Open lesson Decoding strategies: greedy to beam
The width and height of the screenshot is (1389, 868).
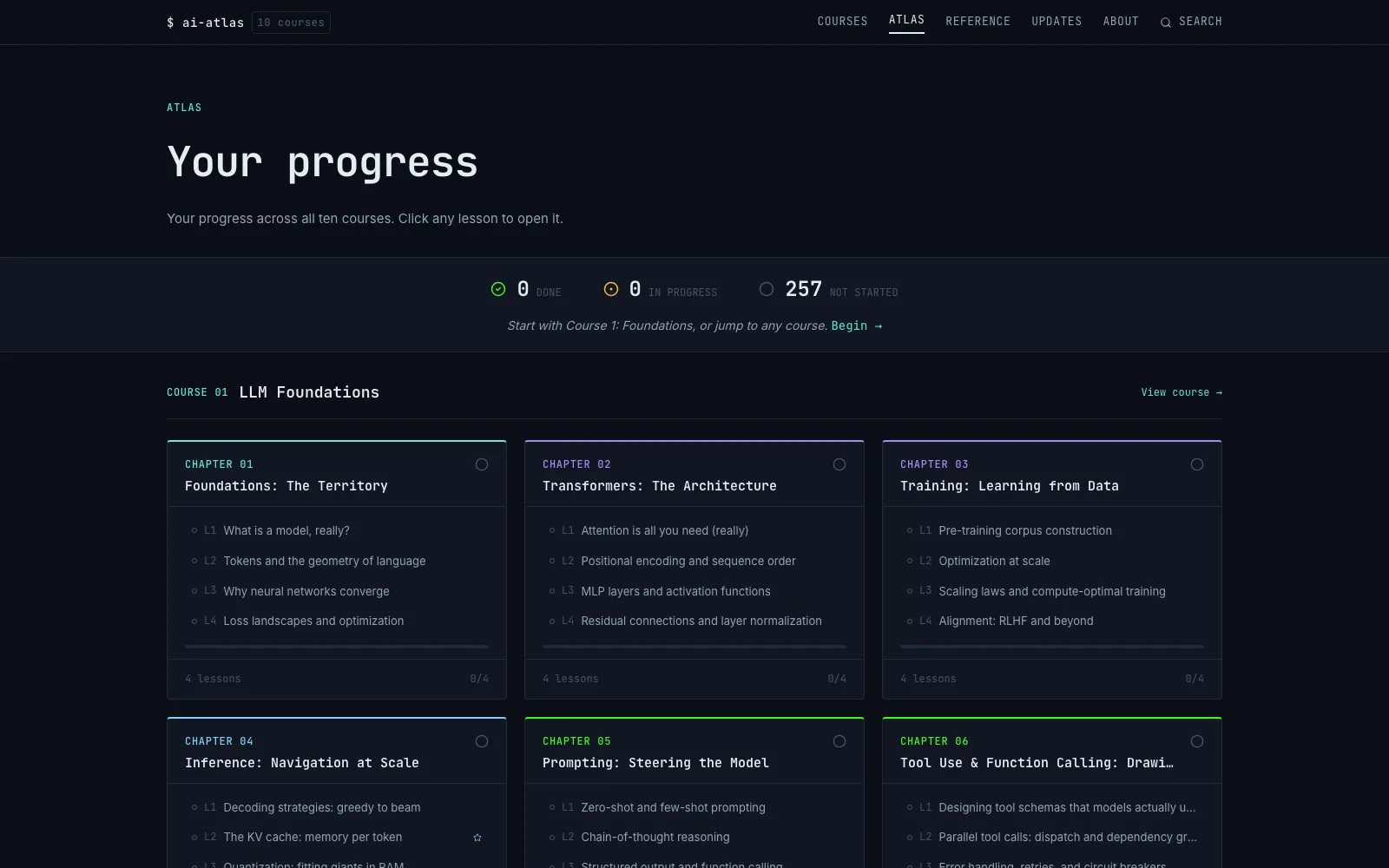tap(337, 807)
